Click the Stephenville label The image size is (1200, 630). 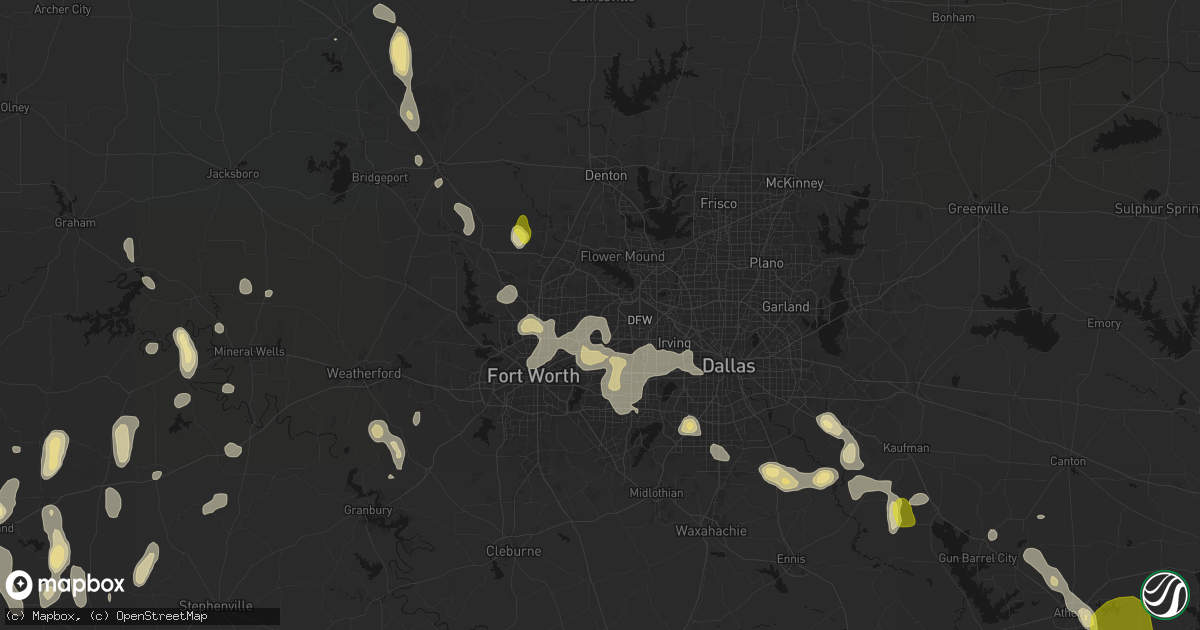click(x=215, y=605)
